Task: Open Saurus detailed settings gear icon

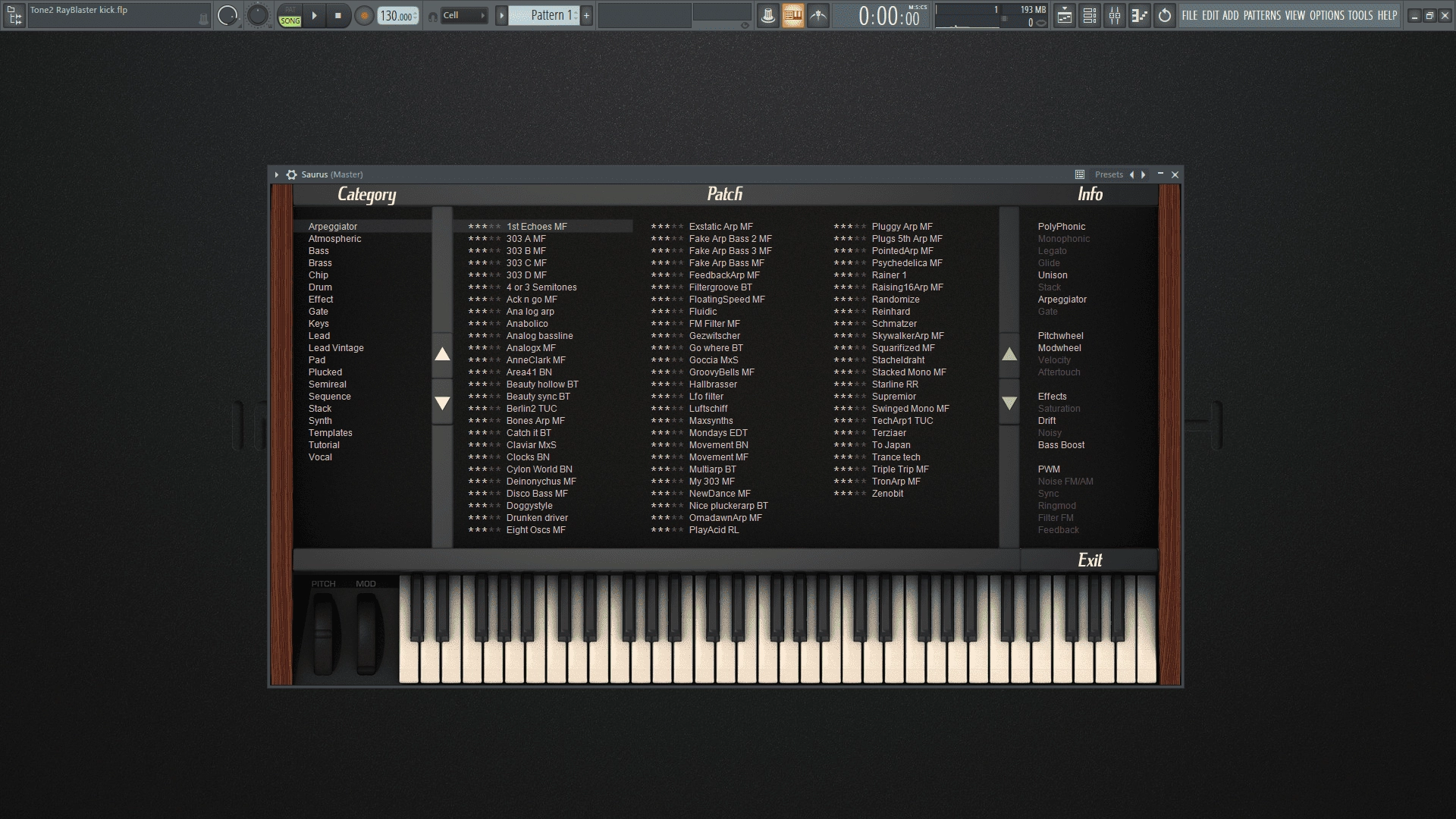Action: 291,174
